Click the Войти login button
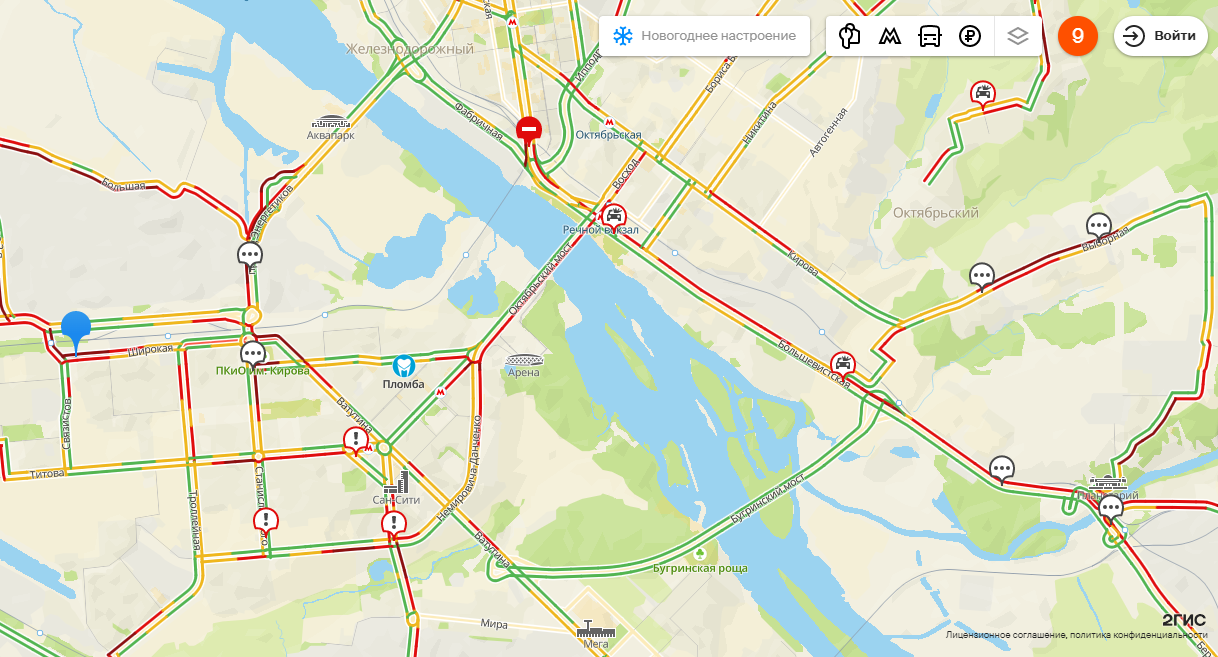 [1161, 36]
